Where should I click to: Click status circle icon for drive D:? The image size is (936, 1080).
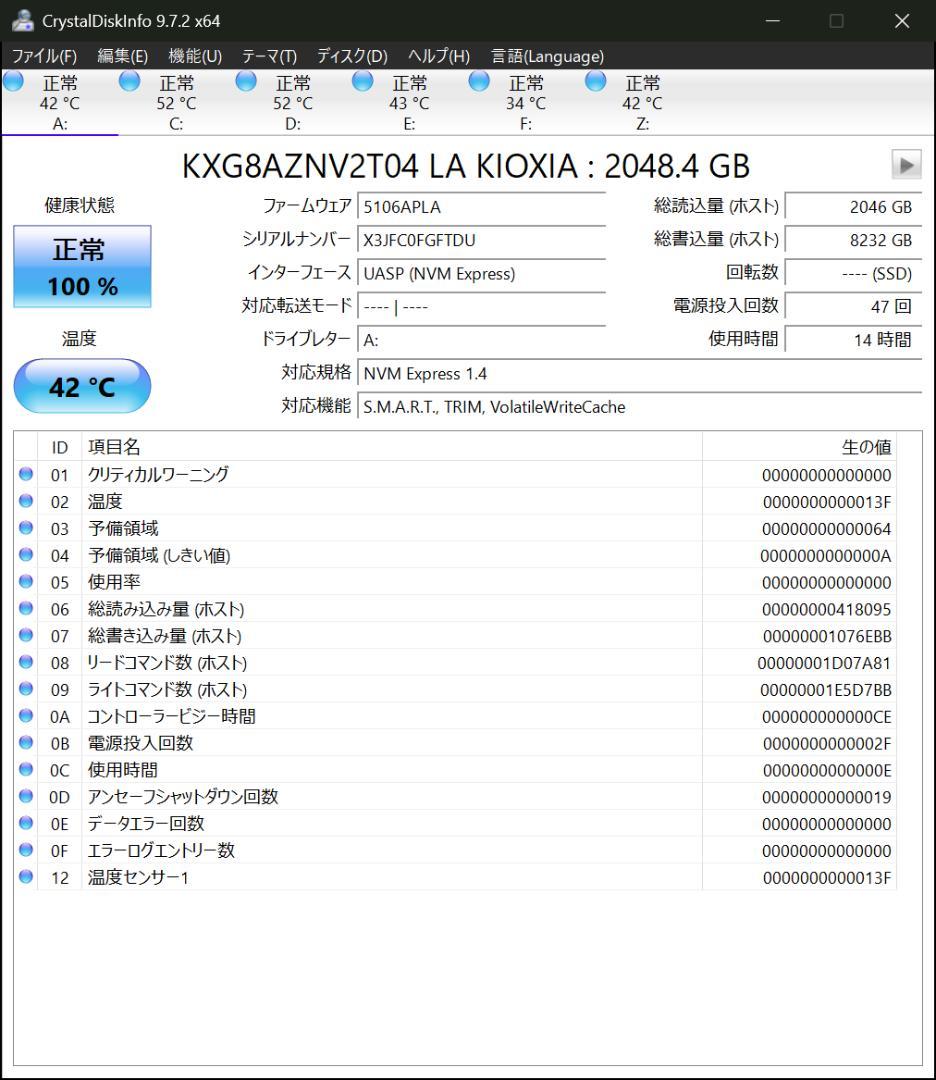(x=246, y=81)
